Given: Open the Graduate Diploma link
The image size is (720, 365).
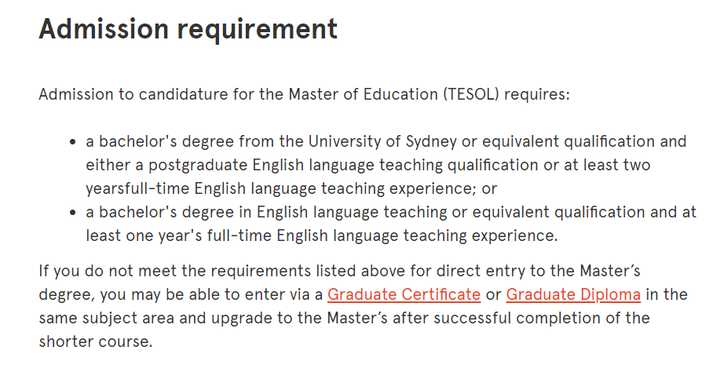Looking at the screenshot, I should pos(573,294).
